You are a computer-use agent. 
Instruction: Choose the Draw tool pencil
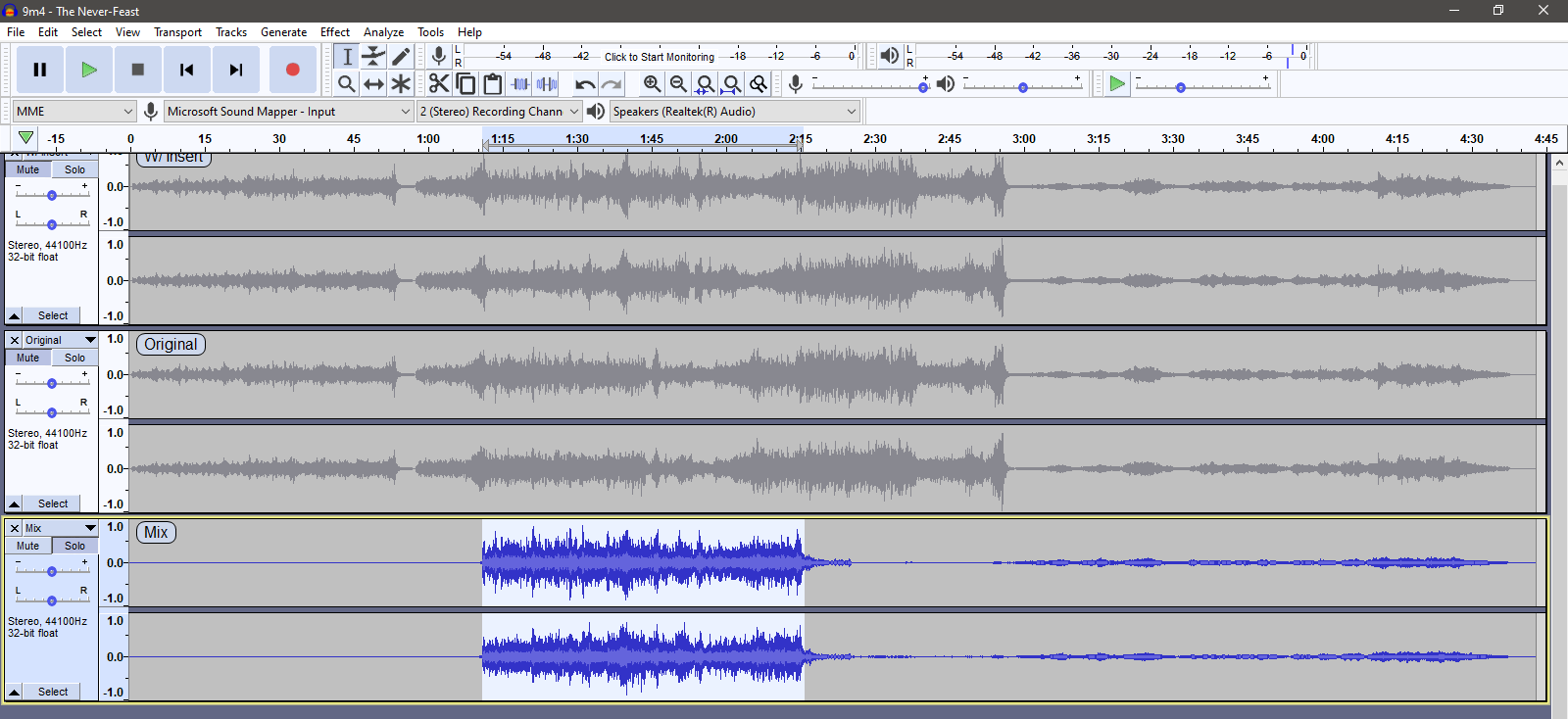point(401,57)
